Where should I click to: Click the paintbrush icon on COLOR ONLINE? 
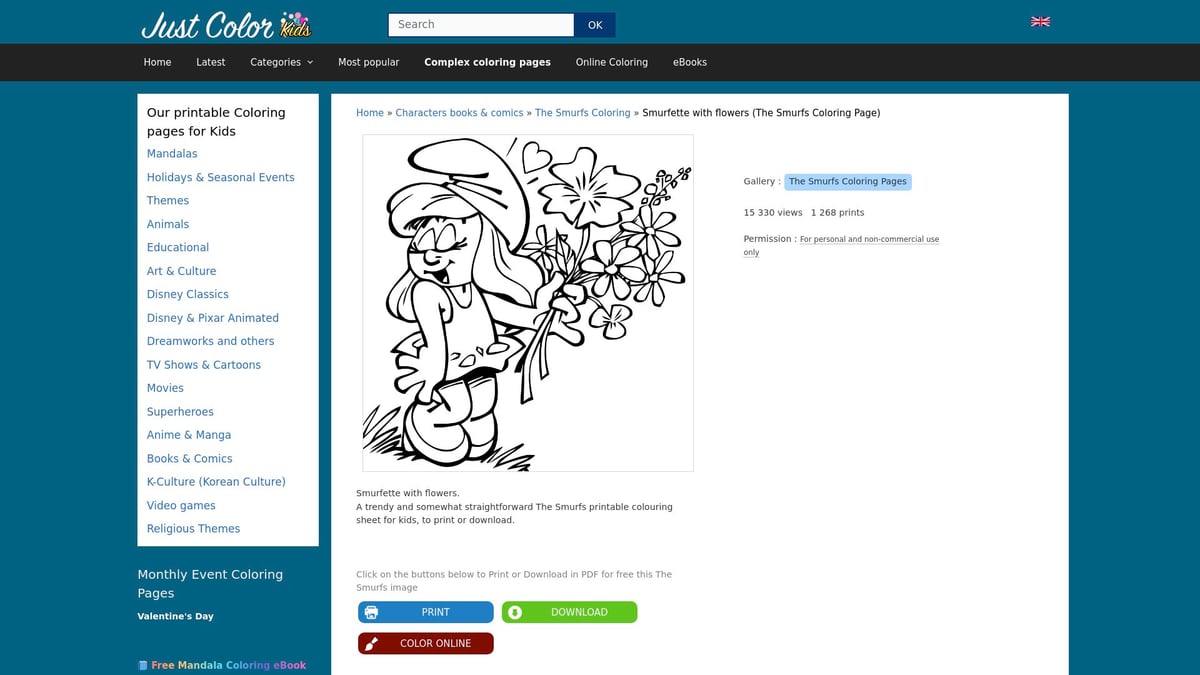tap(371, 643)
